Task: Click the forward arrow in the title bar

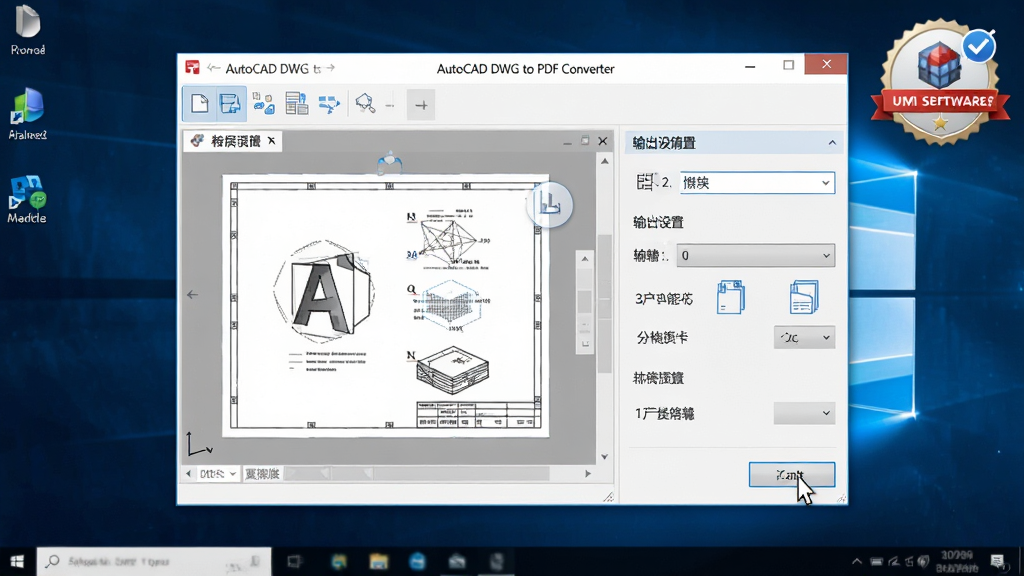Action: (x=330, y=68)
